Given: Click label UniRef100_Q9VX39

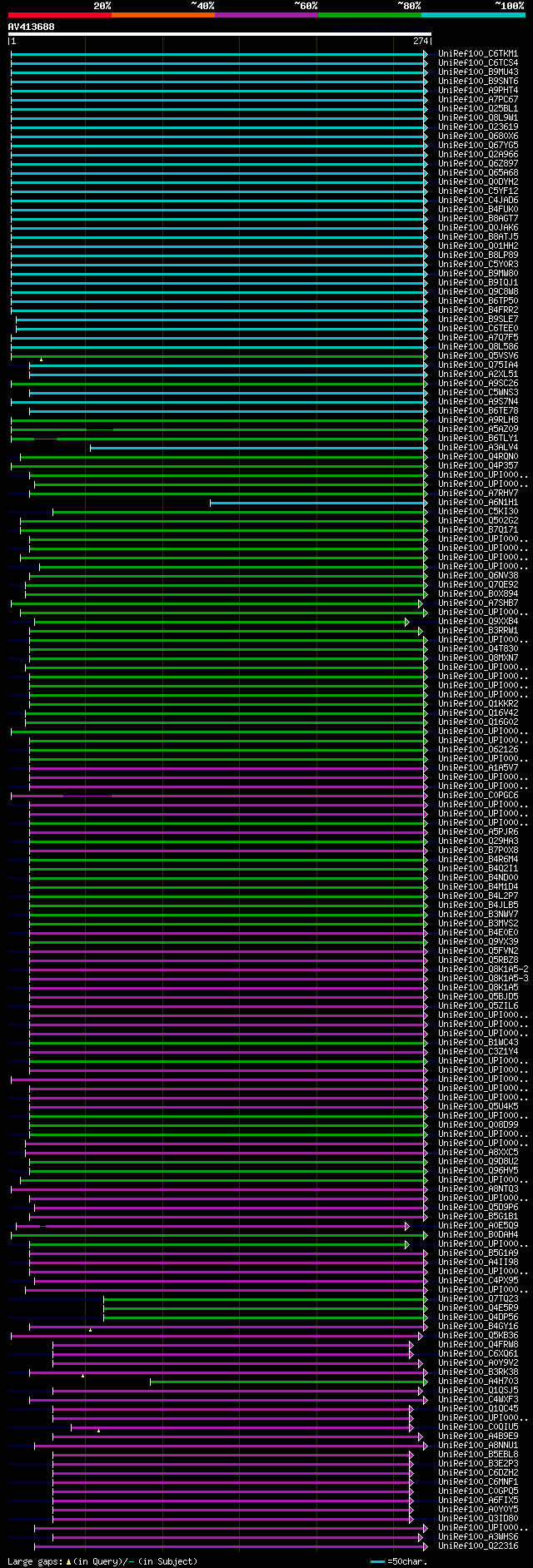Looking at the screenshot, I should tap(478, 942).
